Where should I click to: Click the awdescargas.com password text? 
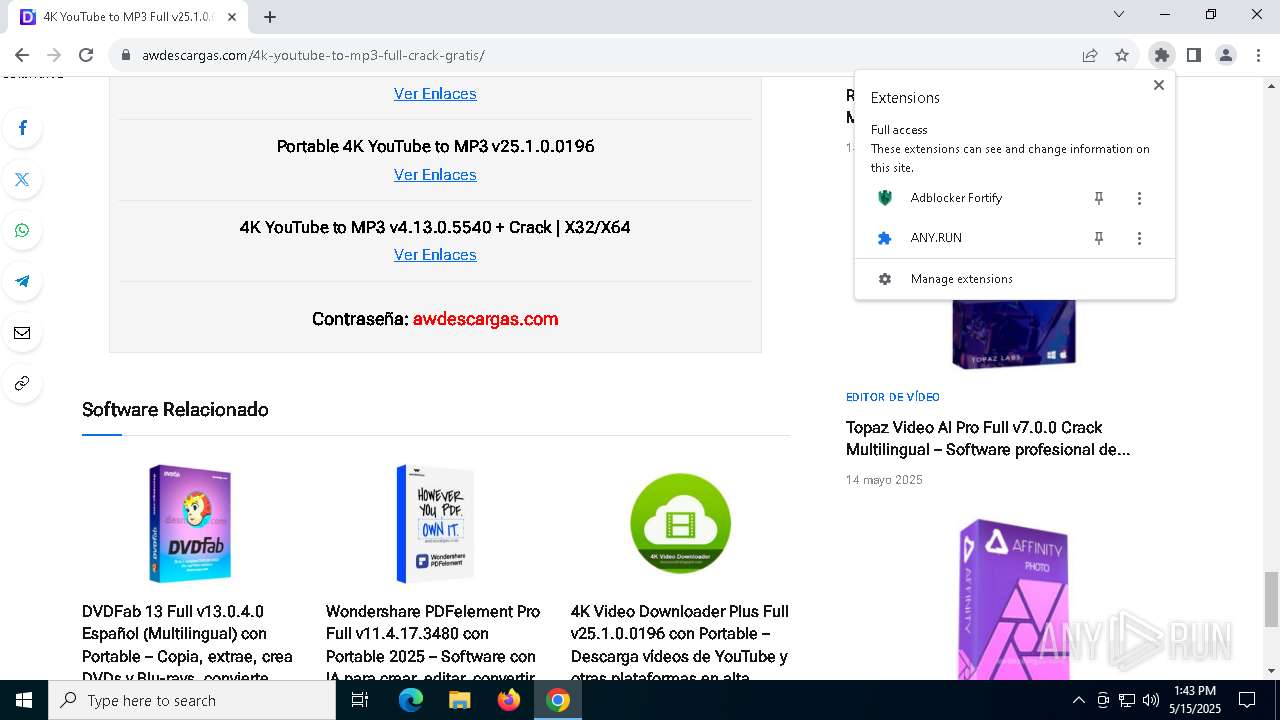pos(485,319)
